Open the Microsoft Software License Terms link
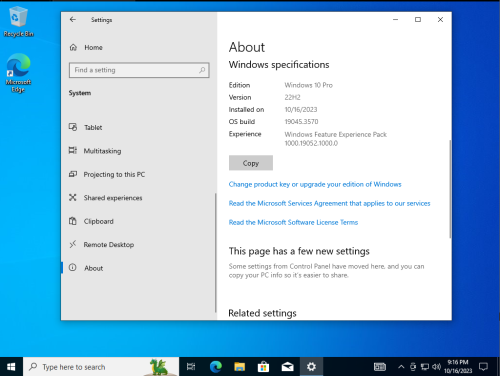 (x=293, y=222)
